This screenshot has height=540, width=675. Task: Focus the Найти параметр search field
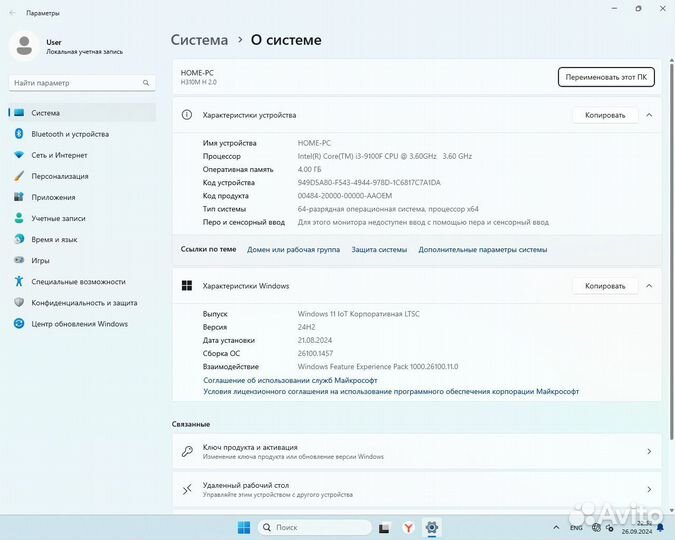(x=82, y=83)
